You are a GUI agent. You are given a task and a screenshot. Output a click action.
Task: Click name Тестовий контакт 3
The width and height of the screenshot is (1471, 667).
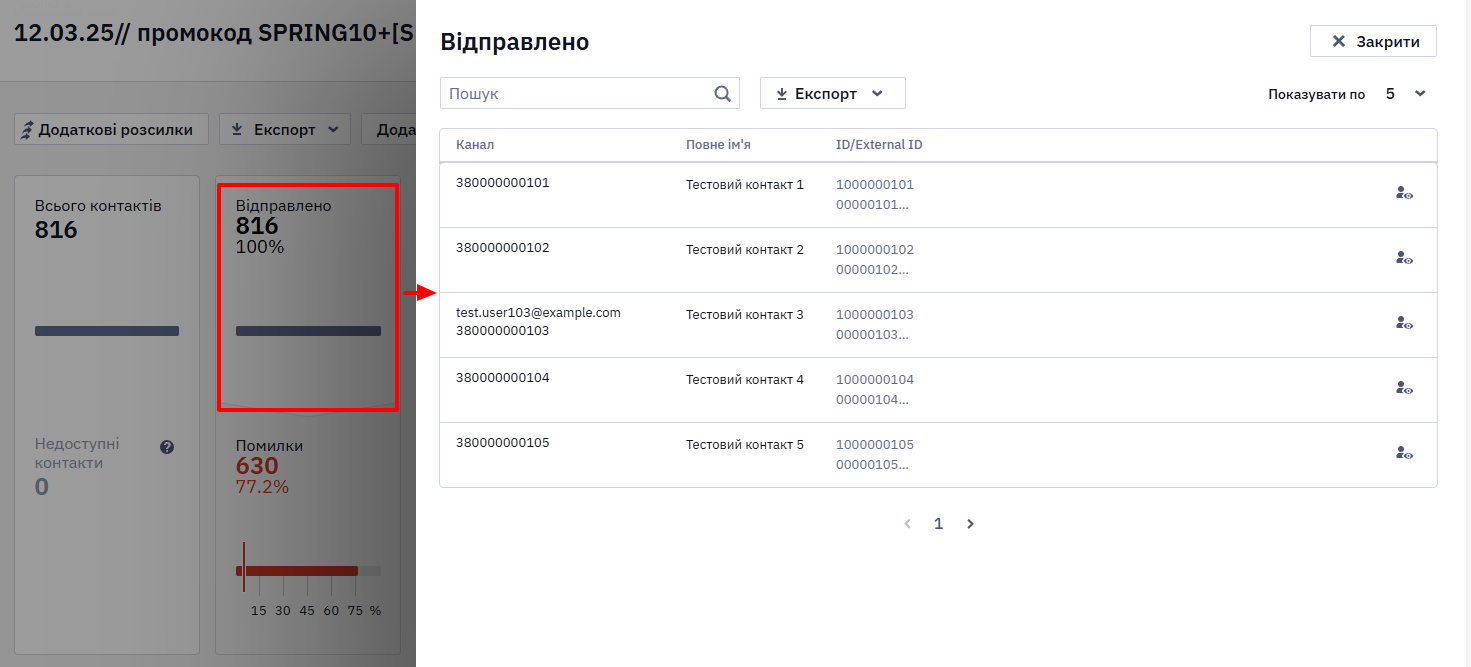coord(745,315)
